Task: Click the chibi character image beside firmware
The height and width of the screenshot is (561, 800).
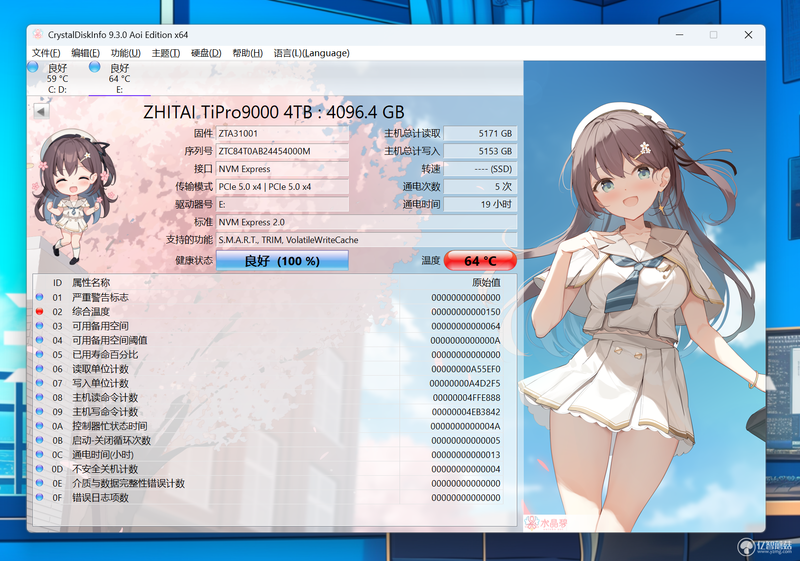Action: pos(76,196)
